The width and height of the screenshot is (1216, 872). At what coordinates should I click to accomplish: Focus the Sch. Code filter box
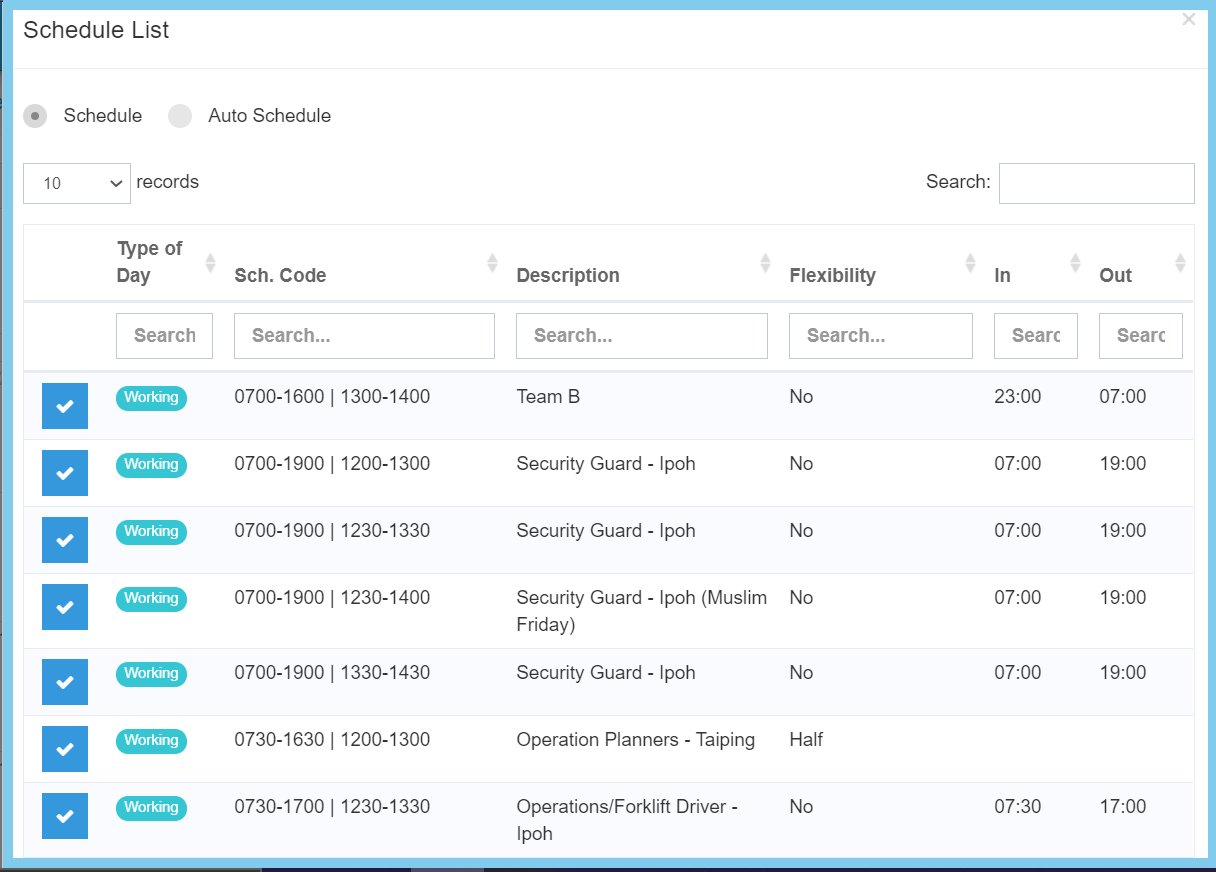click(x=364, y=336)
